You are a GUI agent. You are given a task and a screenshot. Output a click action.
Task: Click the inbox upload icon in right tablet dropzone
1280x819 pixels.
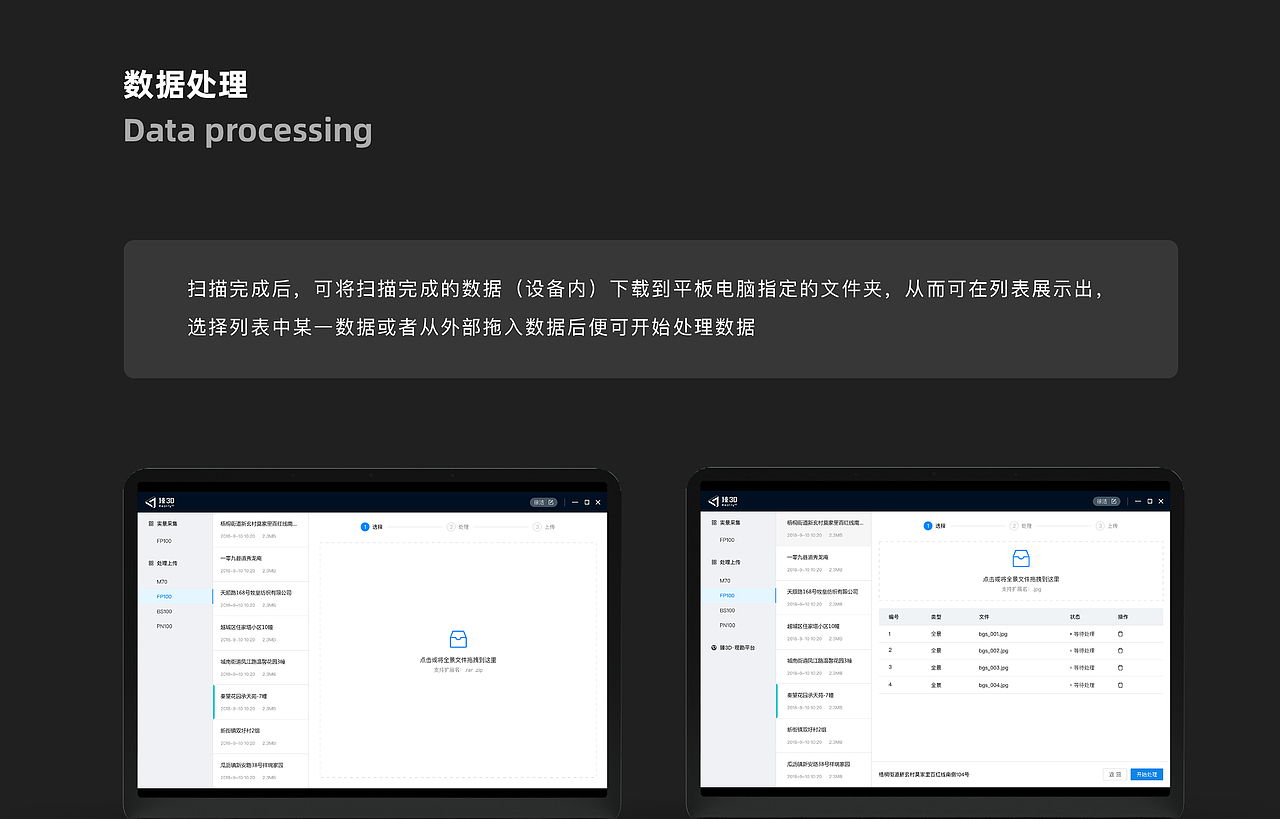coord(1021,558)
